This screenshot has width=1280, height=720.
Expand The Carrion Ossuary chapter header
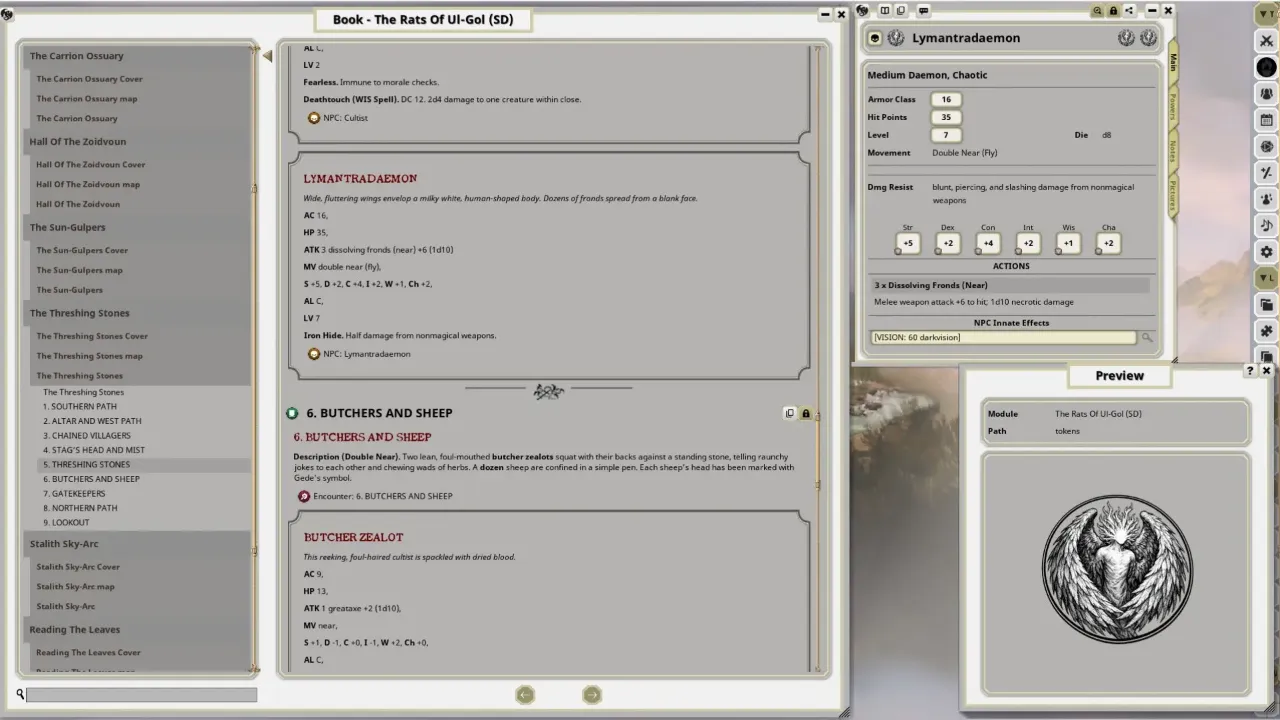tap(137, 56)
